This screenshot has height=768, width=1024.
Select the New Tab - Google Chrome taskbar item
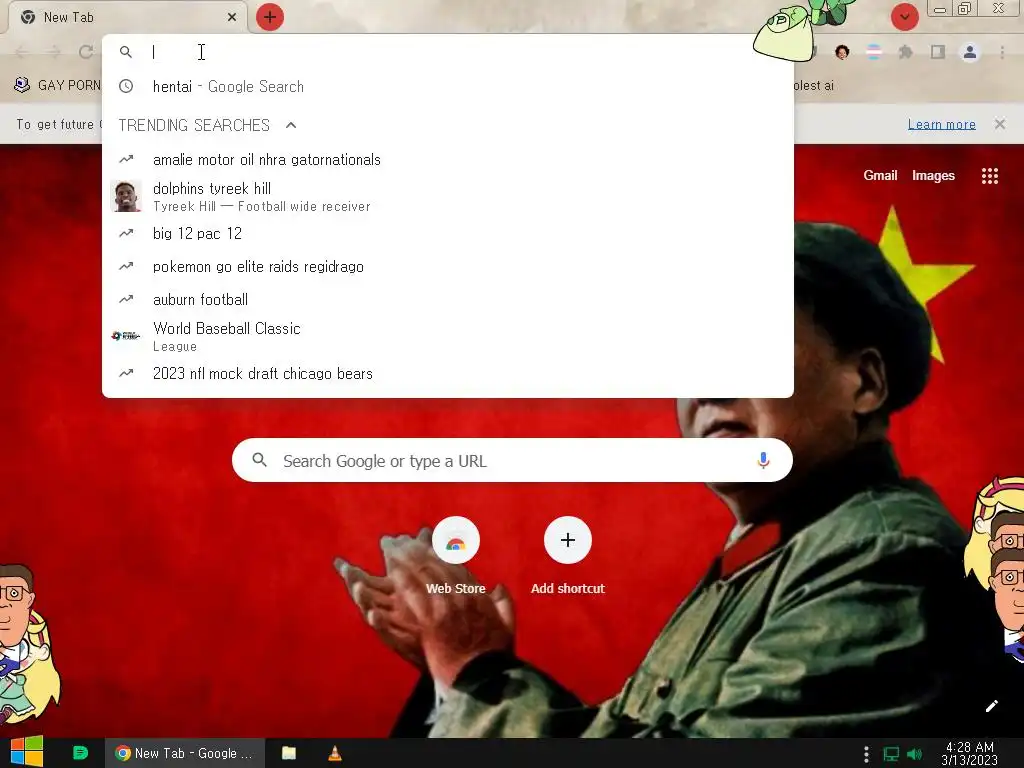tap(185, 753)
